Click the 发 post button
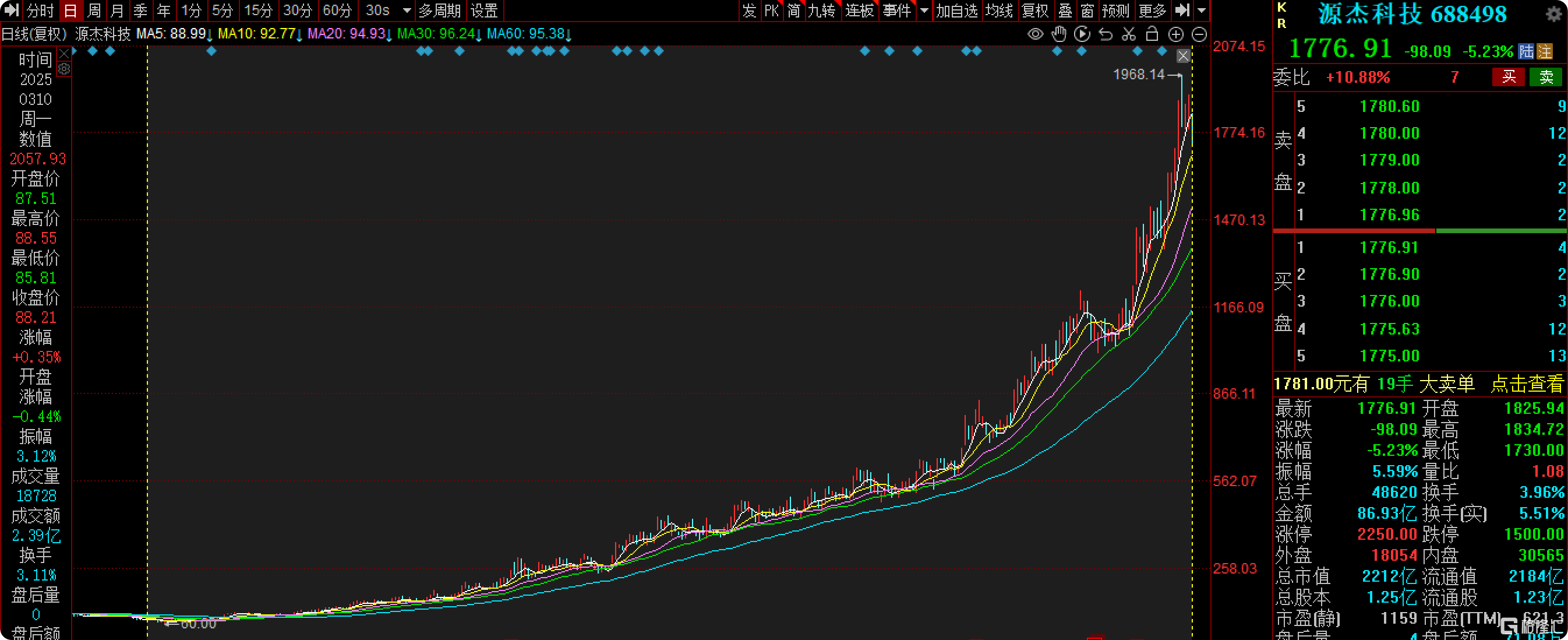This screenshot has width=1568, height=640. (x=748, y=10)
